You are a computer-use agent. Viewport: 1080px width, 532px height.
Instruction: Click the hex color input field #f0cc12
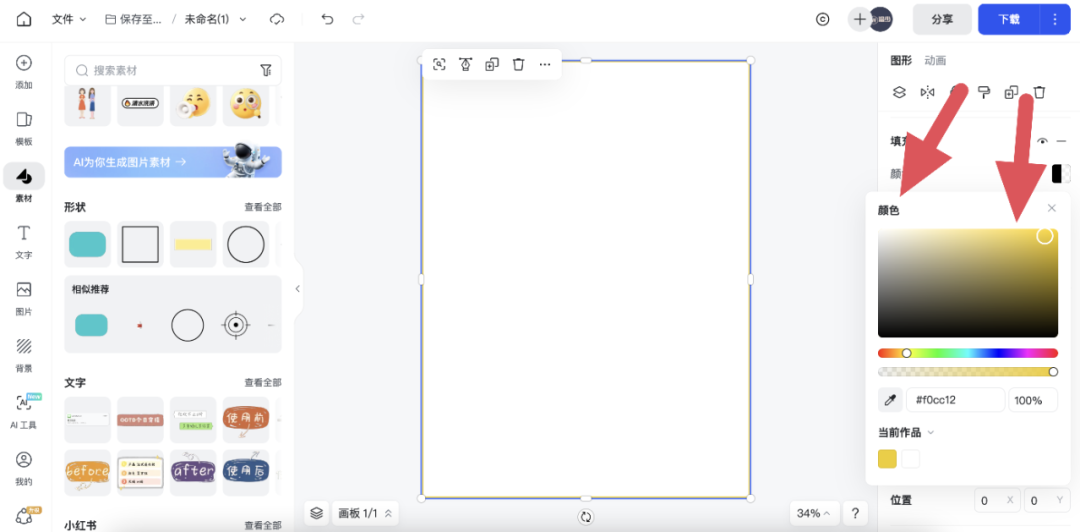(954, 400)
